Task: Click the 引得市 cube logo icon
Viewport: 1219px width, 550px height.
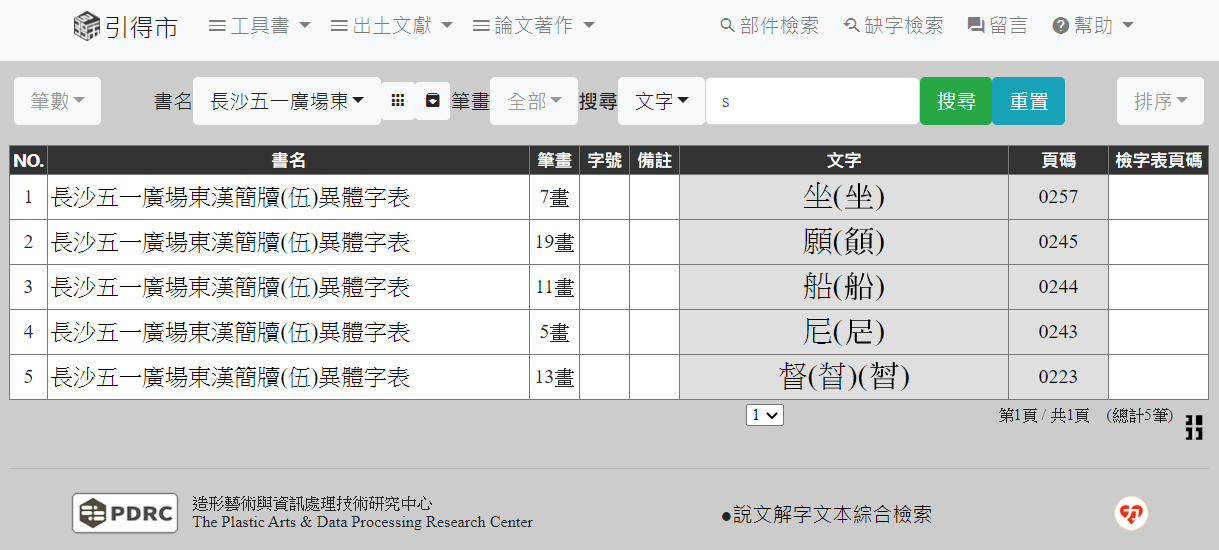Action: coord(87,26)
